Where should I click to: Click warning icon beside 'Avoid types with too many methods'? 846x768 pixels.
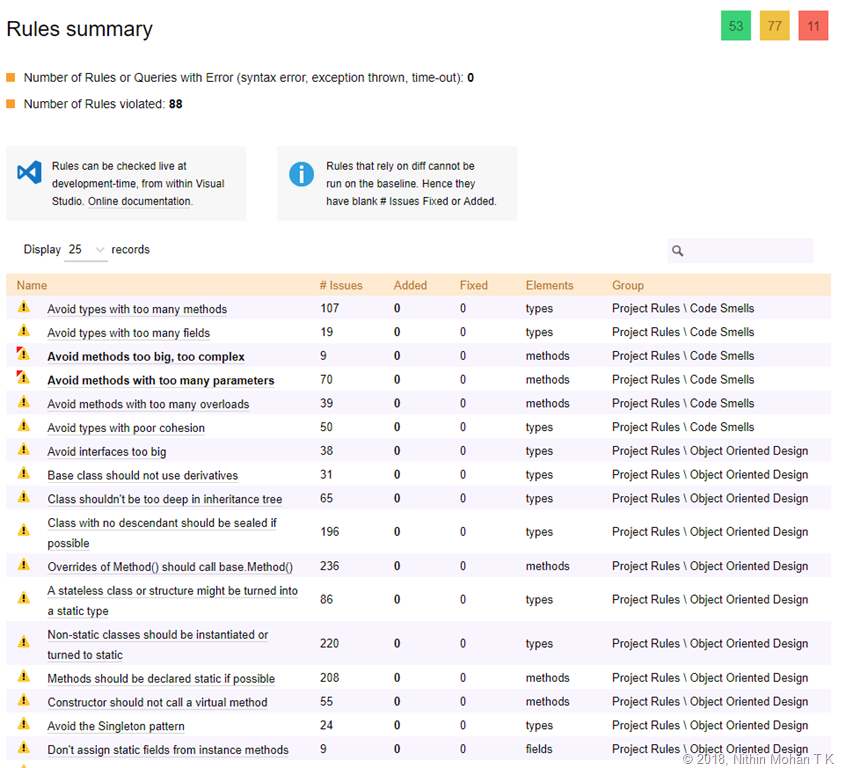24,308
